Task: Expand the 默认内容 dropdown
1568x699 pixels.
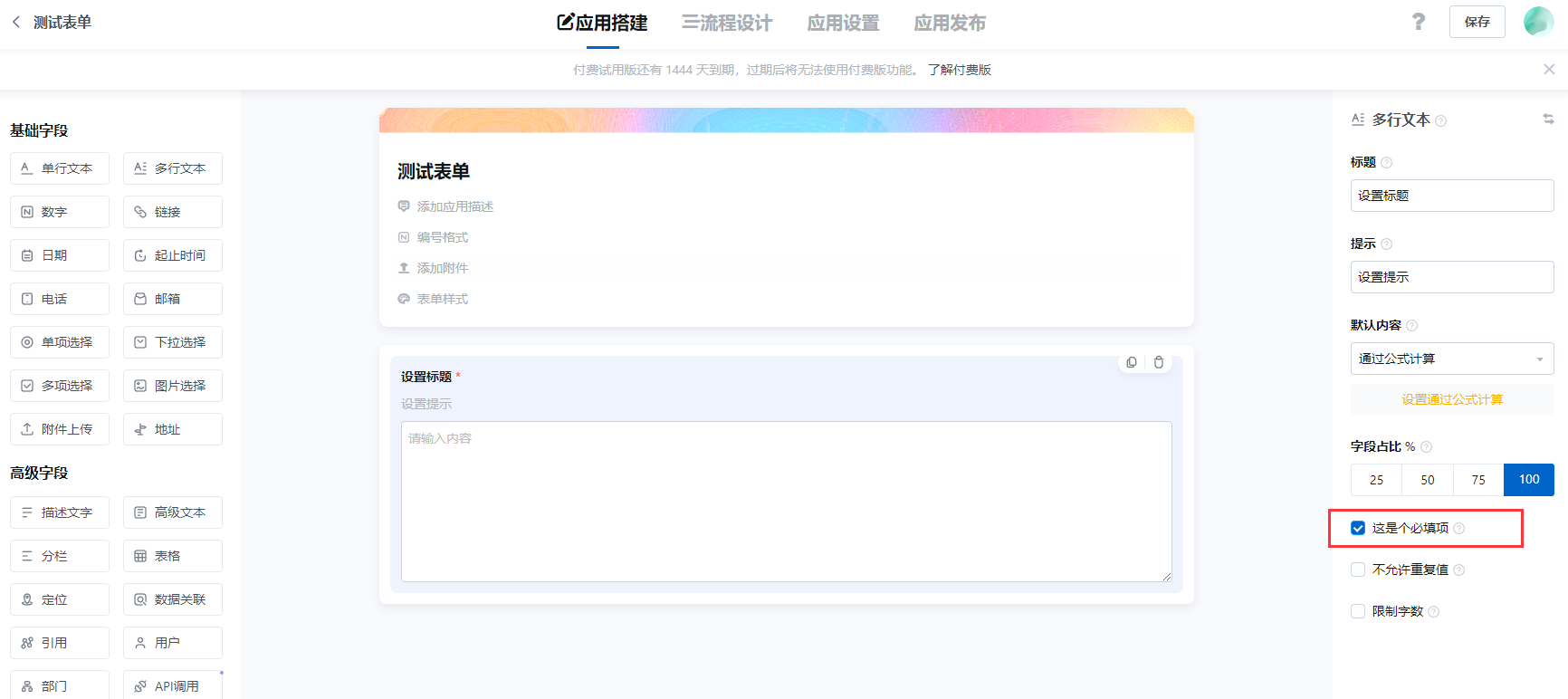Action: click(x=1451, y=359)
